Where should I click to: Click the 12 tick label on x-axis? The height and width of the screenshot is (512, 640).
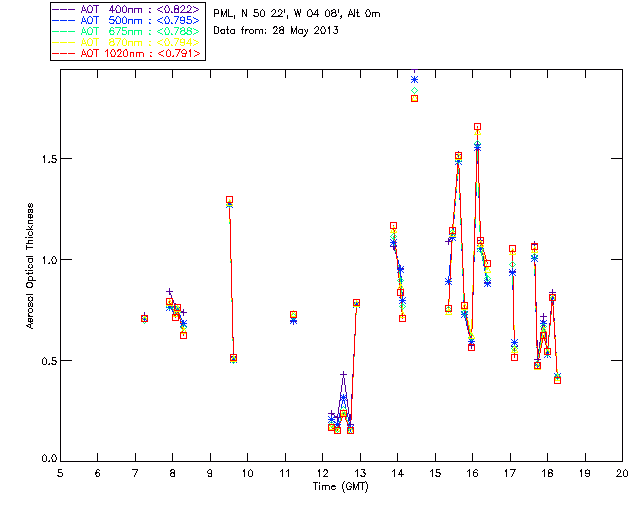click(322, 472)
